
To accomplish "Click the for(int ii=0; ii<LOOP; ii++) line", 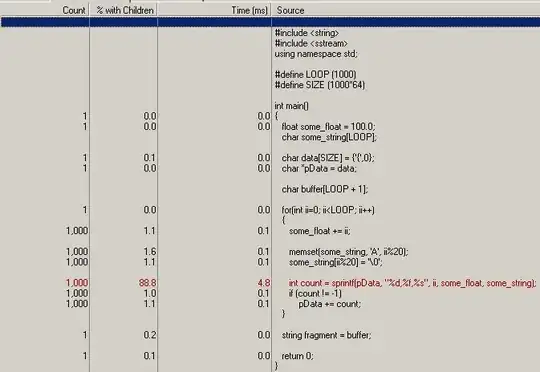I will pos(328,210).
